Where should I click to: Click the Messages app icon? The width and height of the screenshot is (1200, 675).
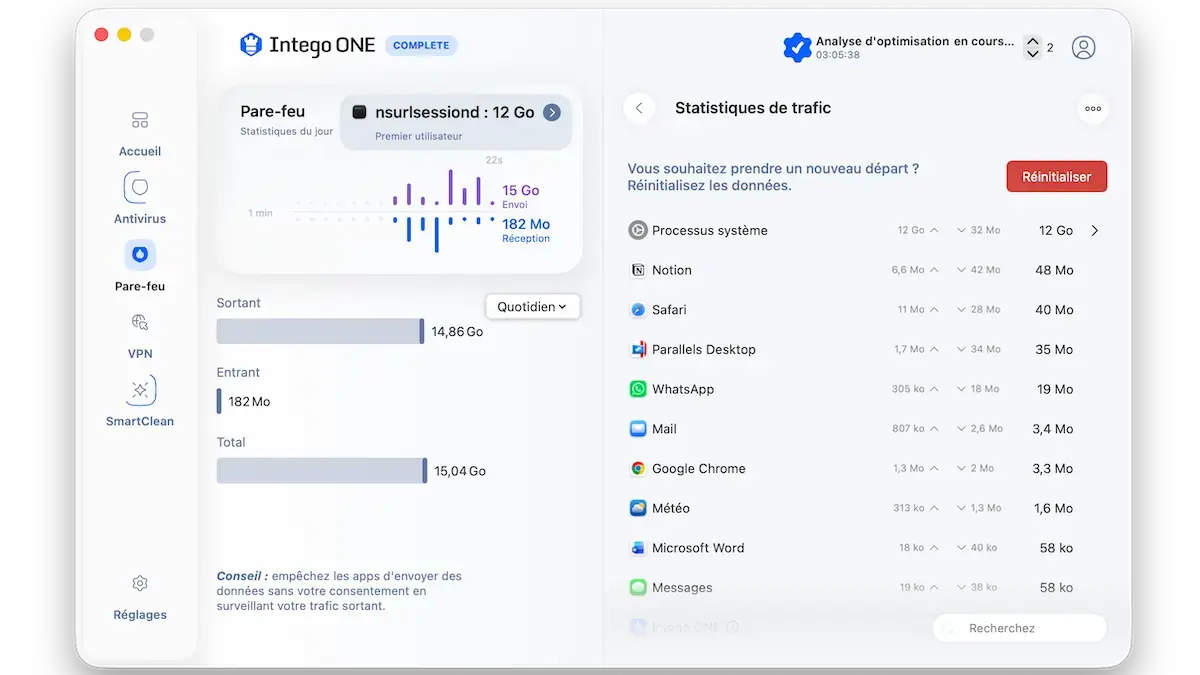[638, 587]
